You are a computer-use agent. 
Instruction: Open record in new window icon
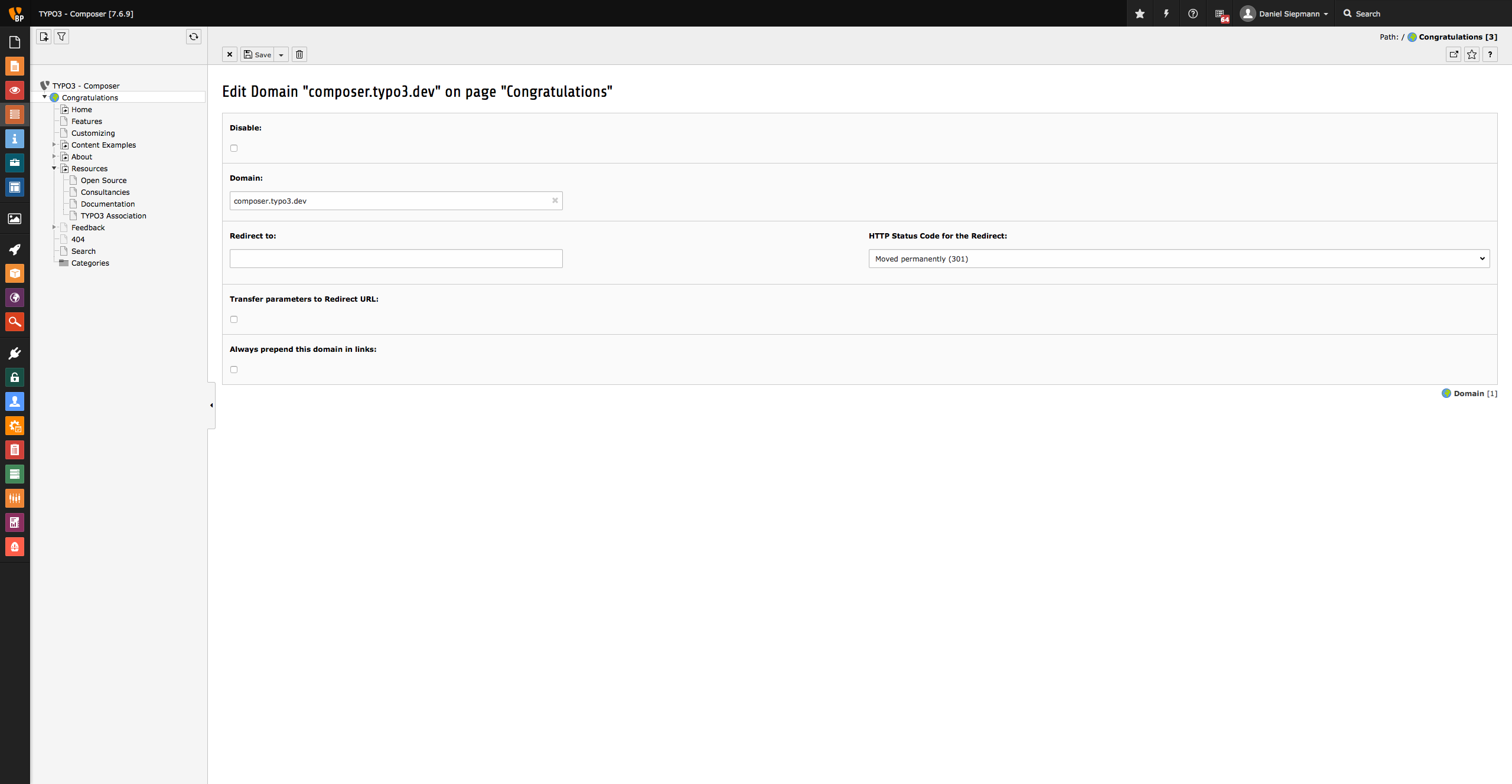(x=1454, y=54)
